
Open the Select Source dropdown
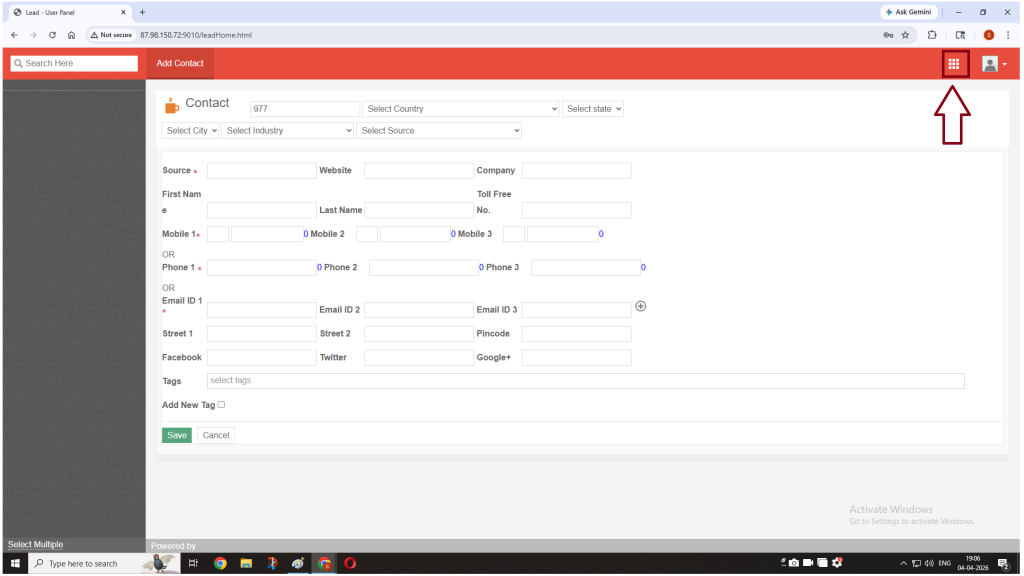point(440,131)
